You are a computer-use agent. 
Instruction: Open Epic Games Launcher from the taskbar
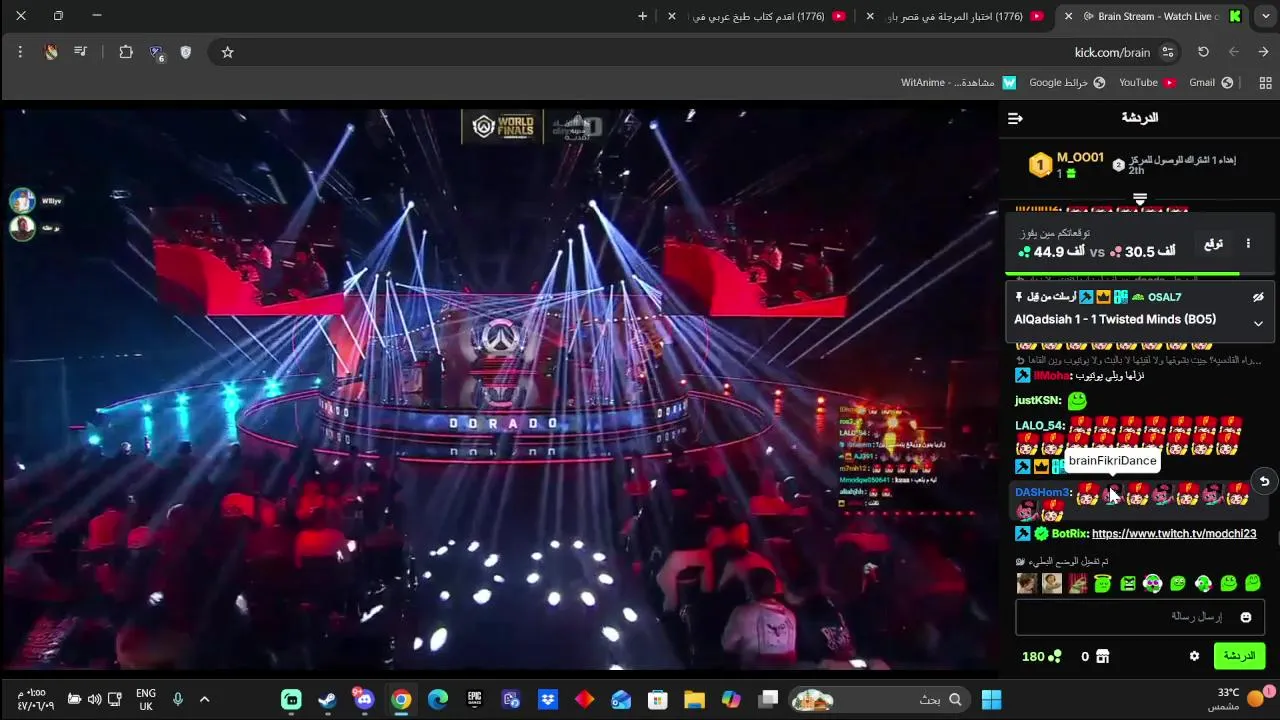pos(474,699)
